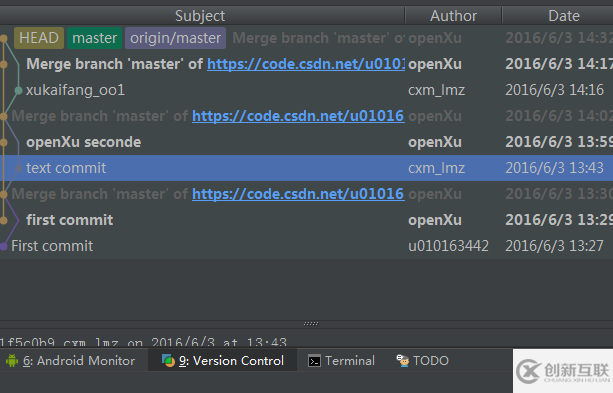Click date 2016/6/3 13:27
The width and height of the screenshot is (613, 393).
554,246
